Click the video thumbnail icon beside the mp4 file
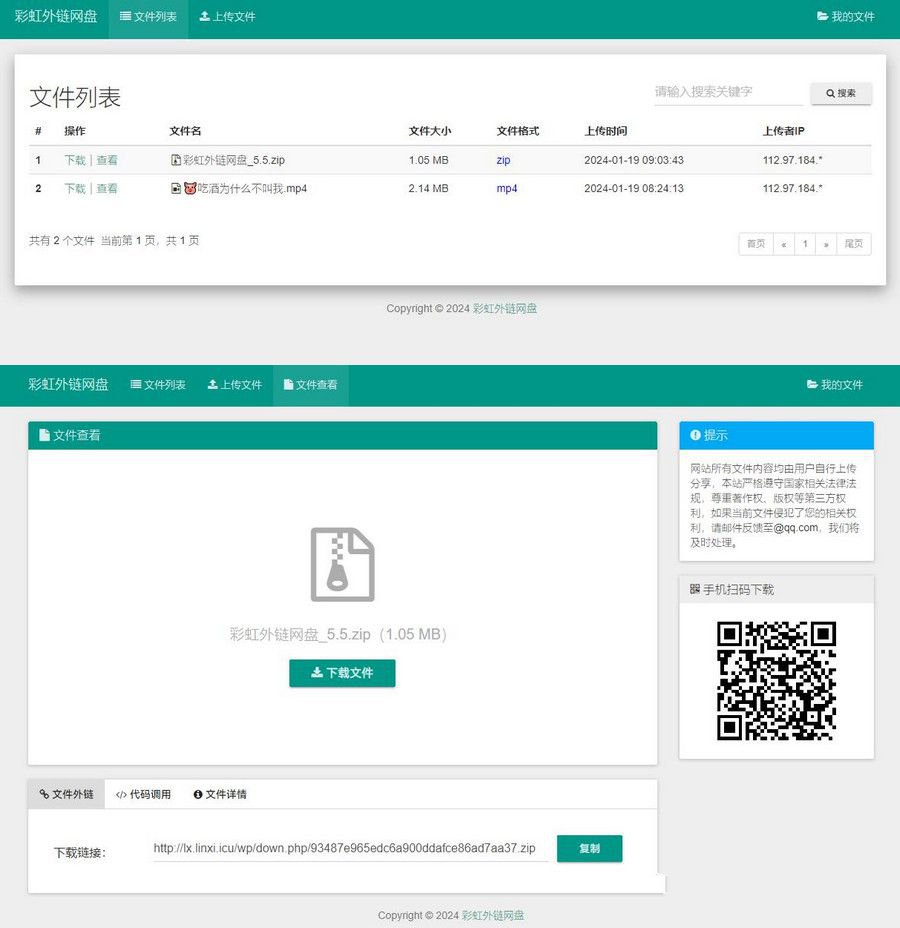This screenshot has height=928, width=900. [x=174, y=186]
